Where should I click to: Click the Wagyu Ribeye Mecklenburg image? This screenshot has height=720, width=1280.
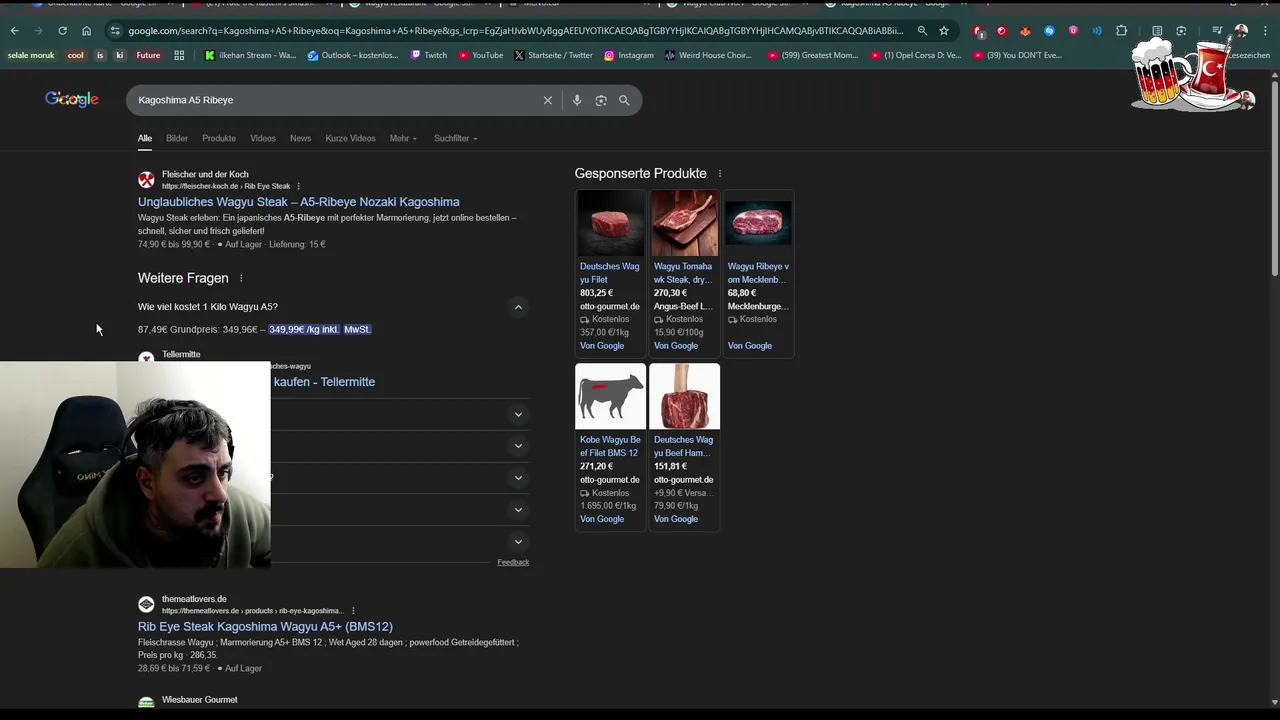tap(758, 223)
